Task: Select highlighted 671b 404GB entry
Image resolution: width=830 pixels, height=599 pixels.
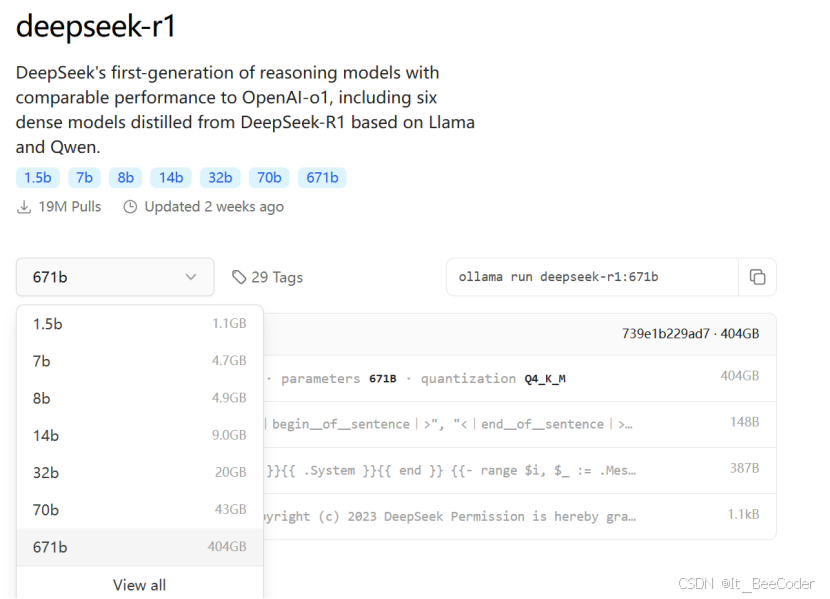Action: pos(140,547)
